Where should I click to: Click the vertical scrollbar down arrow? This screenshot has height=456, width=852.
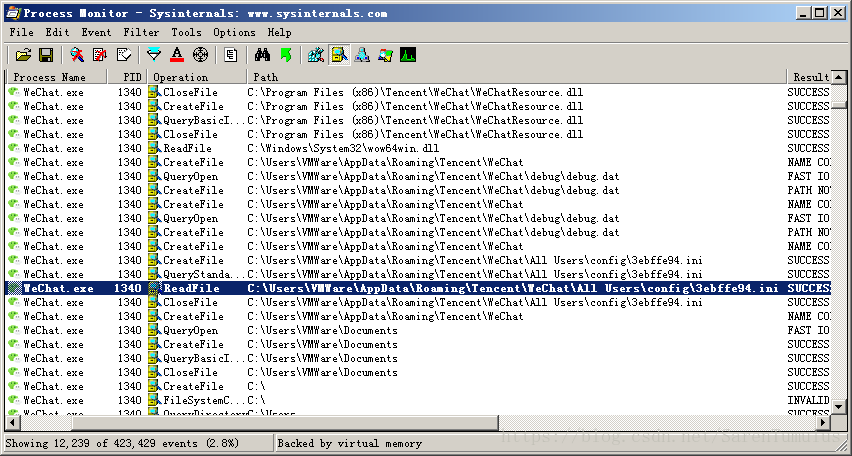(838, 406)
